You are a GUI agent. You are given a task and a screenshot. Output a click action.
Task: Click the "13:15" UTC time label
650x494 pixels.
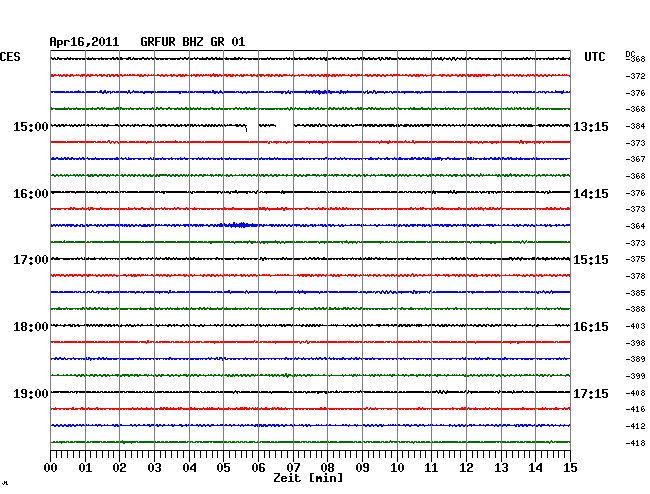pyautogui.click(x=591, y=127)
